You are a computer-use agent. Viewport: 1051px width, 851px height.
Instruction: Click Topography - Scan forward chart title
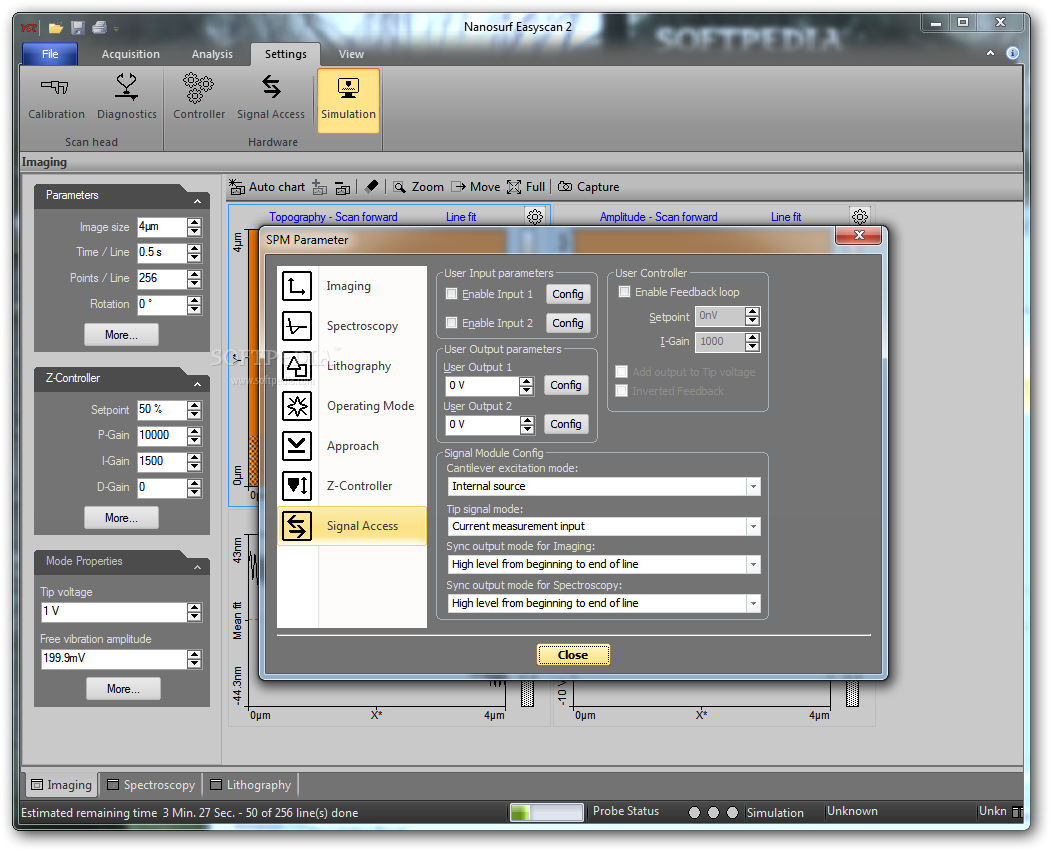click(x=333, y=217)
